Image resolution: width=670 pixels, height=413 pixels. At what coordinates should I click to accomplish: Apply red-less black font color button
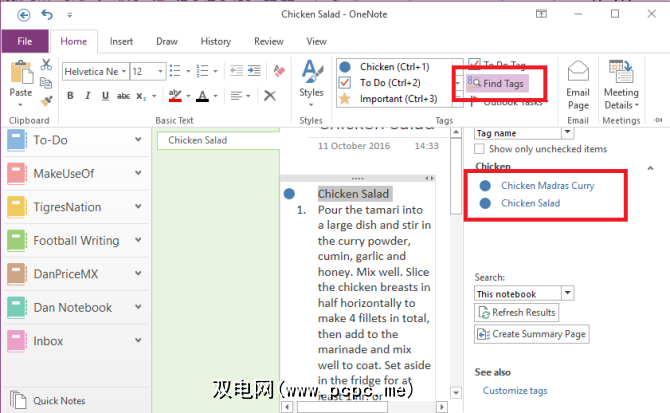(203, 96)
